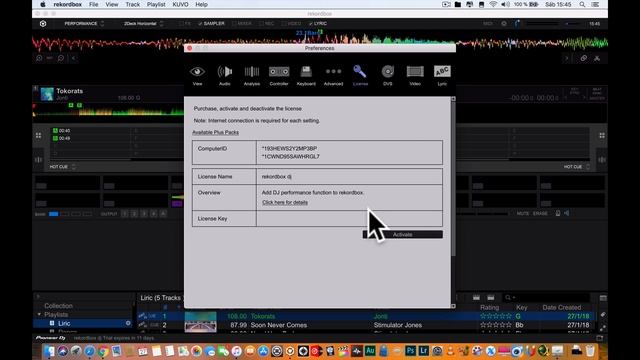Close the Preferences dialog

click(x=189, y=48)
